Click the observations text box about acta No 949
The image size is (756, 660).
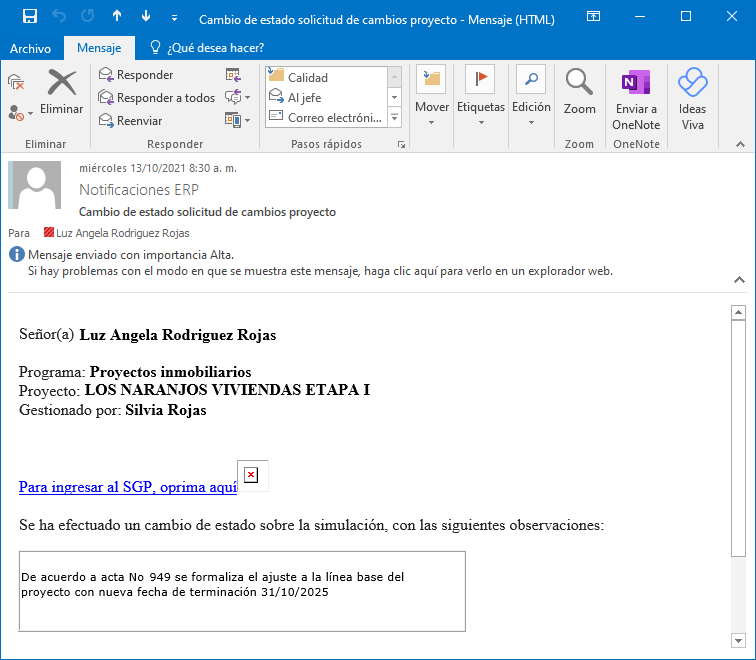point(242,591)
